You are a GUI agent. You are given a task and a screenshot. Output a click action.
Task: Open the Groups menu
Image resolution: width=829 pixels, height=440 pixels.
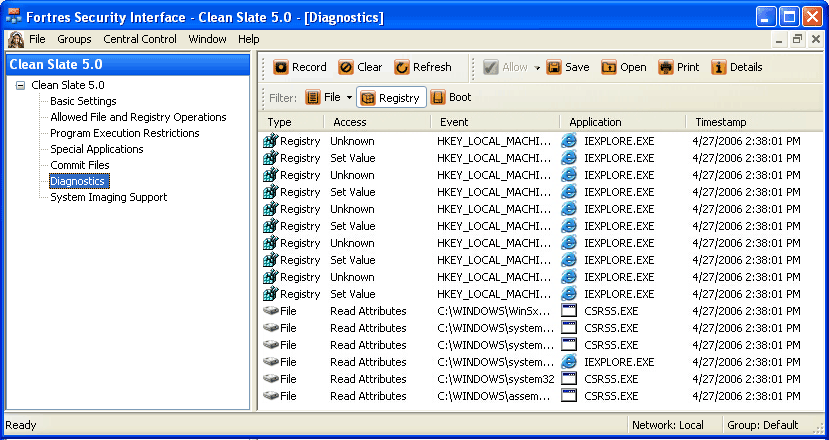pos(74,39)
